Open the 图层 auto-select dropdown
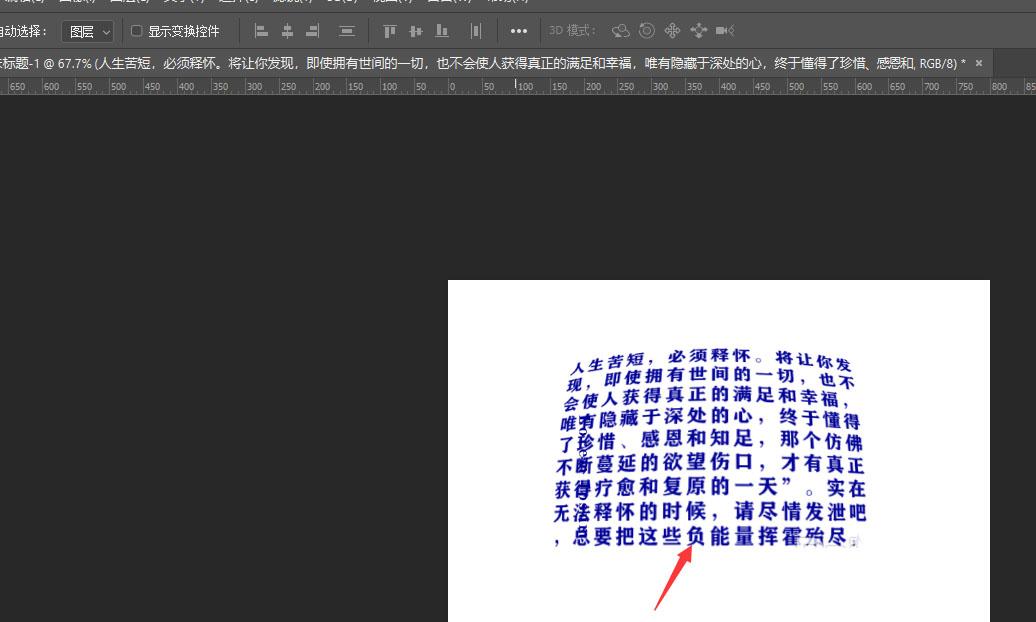This screenshot has height=622, width=1036. click(x=87, y=31)
